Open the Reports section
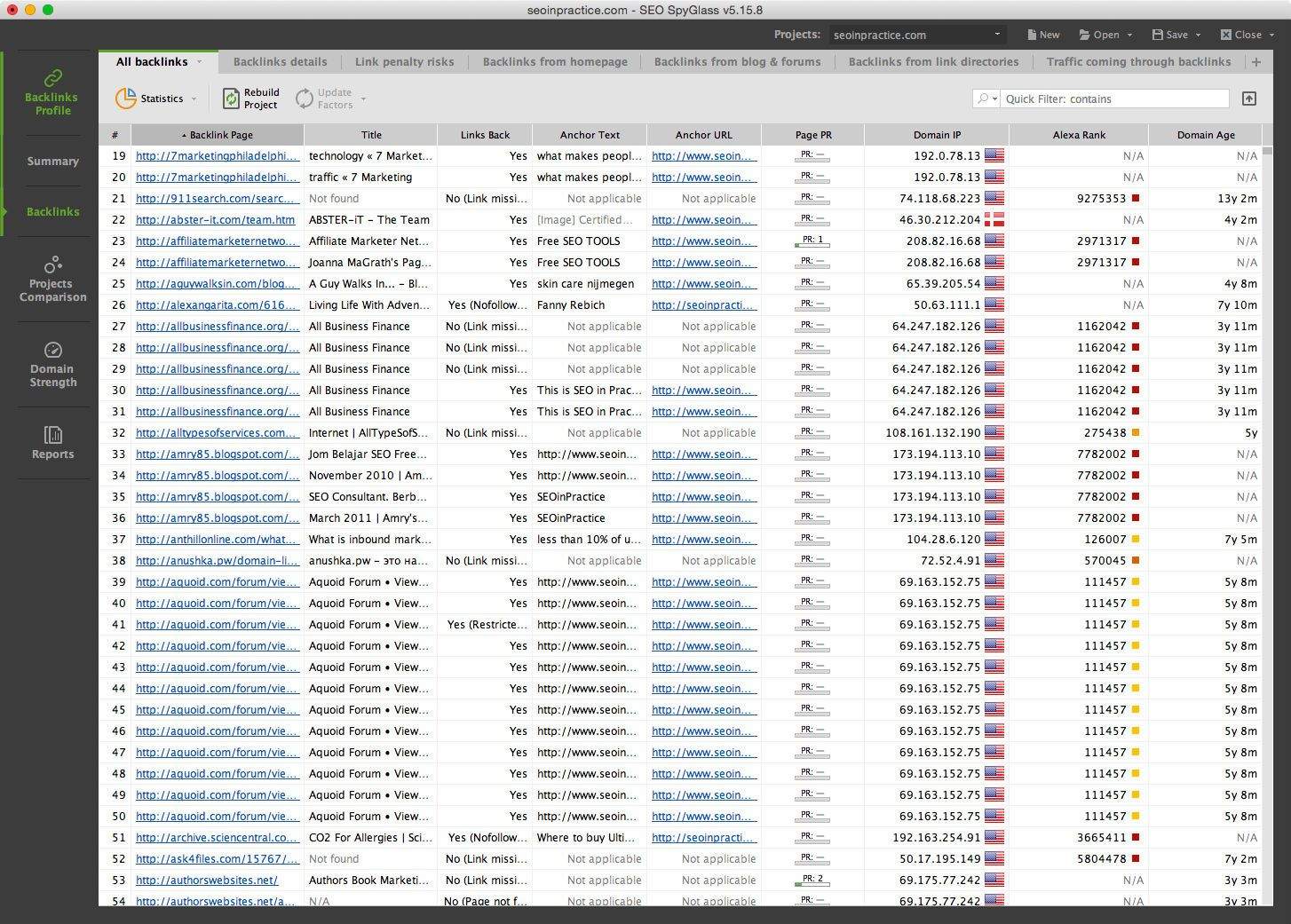 52,442
